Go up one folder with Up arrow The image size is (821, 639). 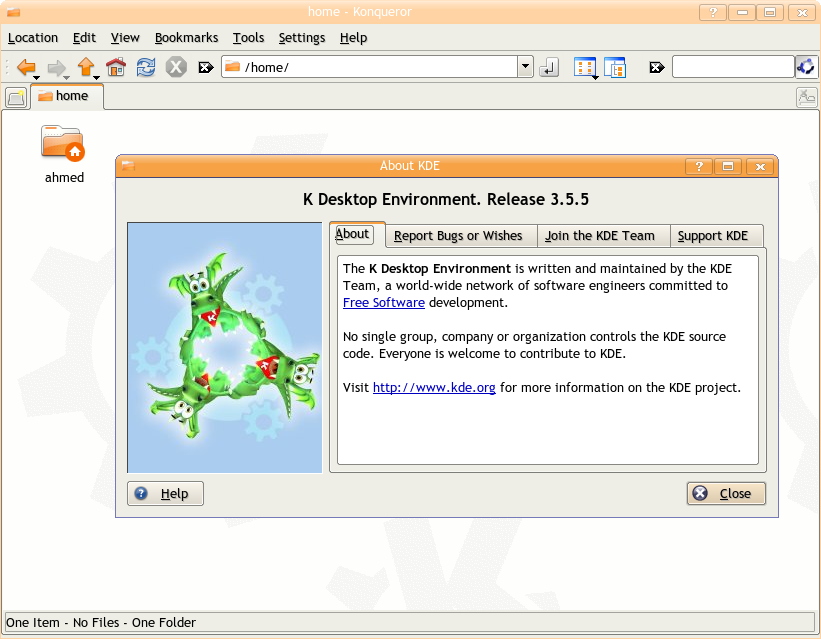86,67
